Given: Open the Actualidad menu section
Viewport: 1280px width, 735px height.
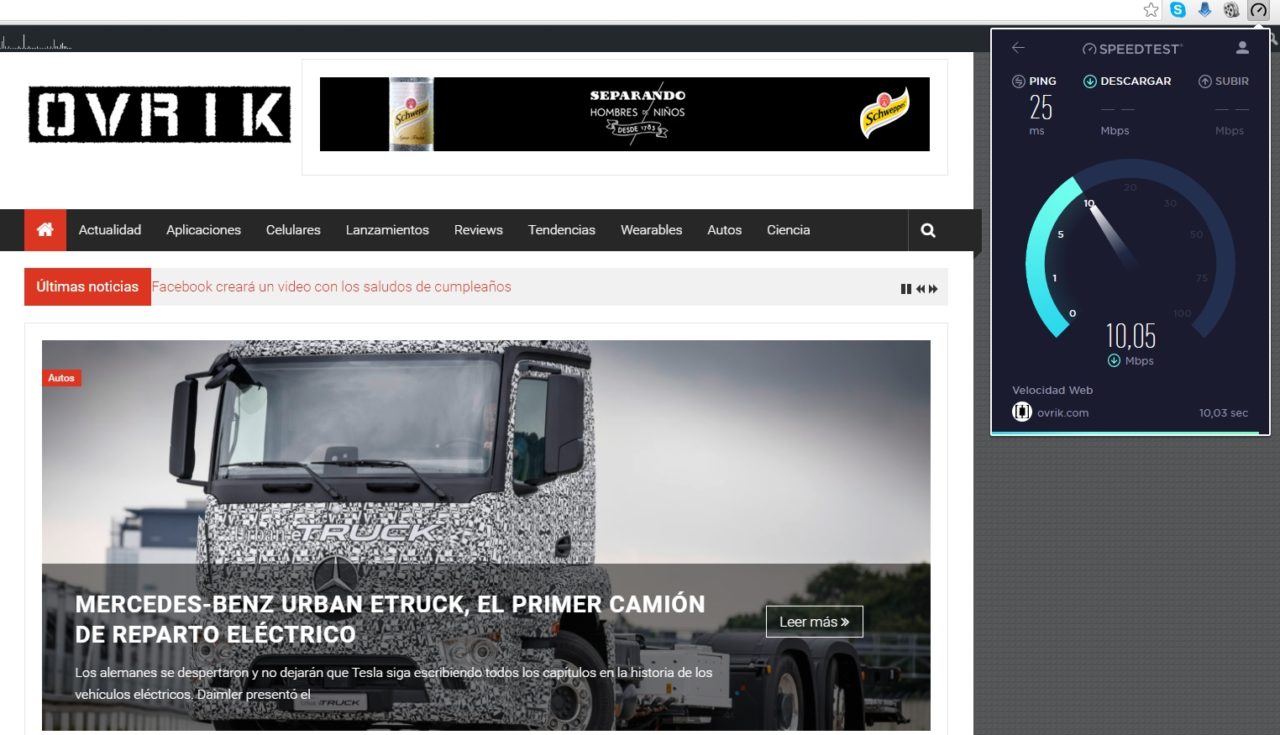Looking at the screenshot, I should click(x=110, y=230).
